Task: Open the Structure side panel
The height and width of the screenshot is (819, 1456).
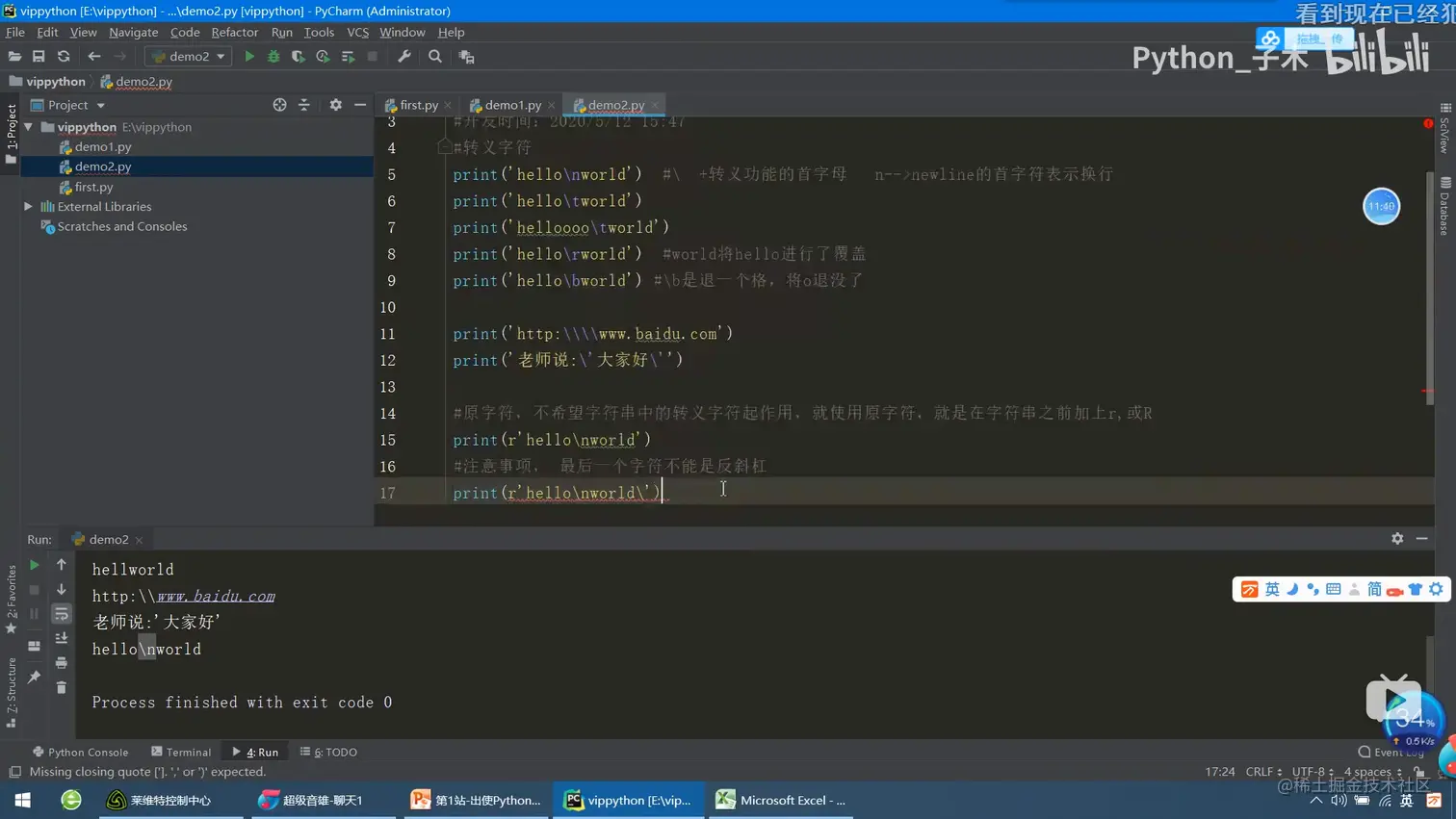Action: pyautogui.click(x=12, y=693)
